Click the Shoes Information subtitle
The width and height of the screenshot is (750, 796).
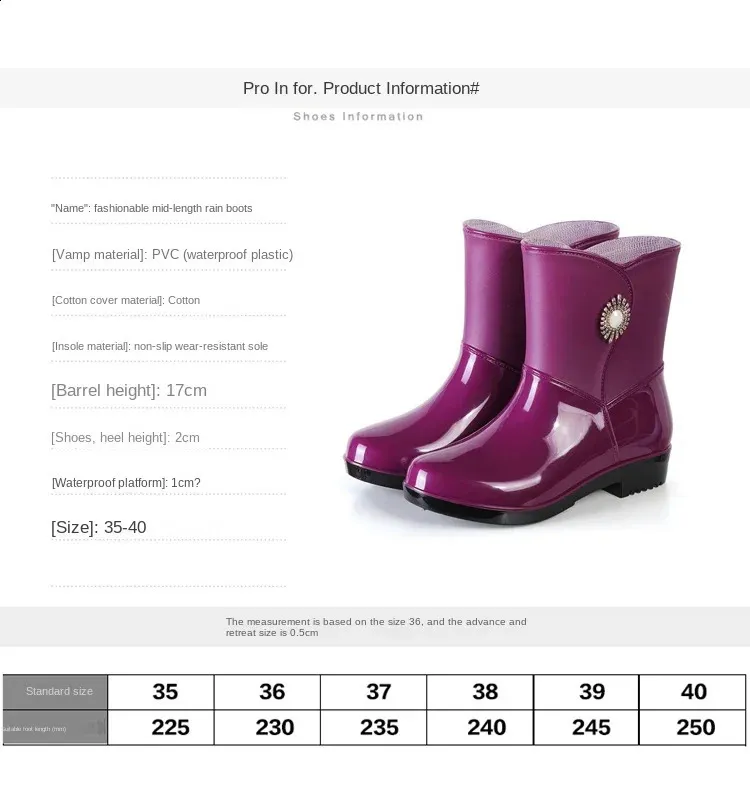358,116
